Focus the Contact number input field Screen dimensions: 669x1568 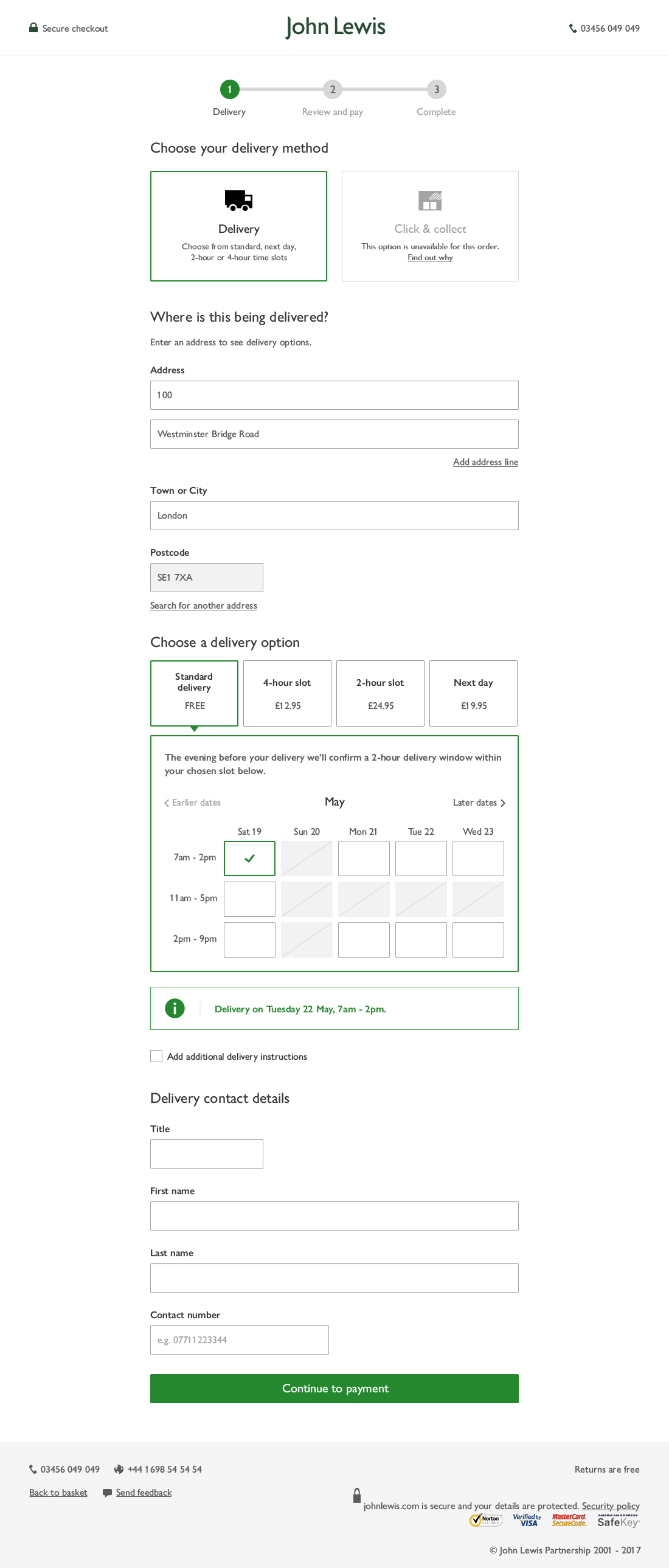coord(239,1340)
